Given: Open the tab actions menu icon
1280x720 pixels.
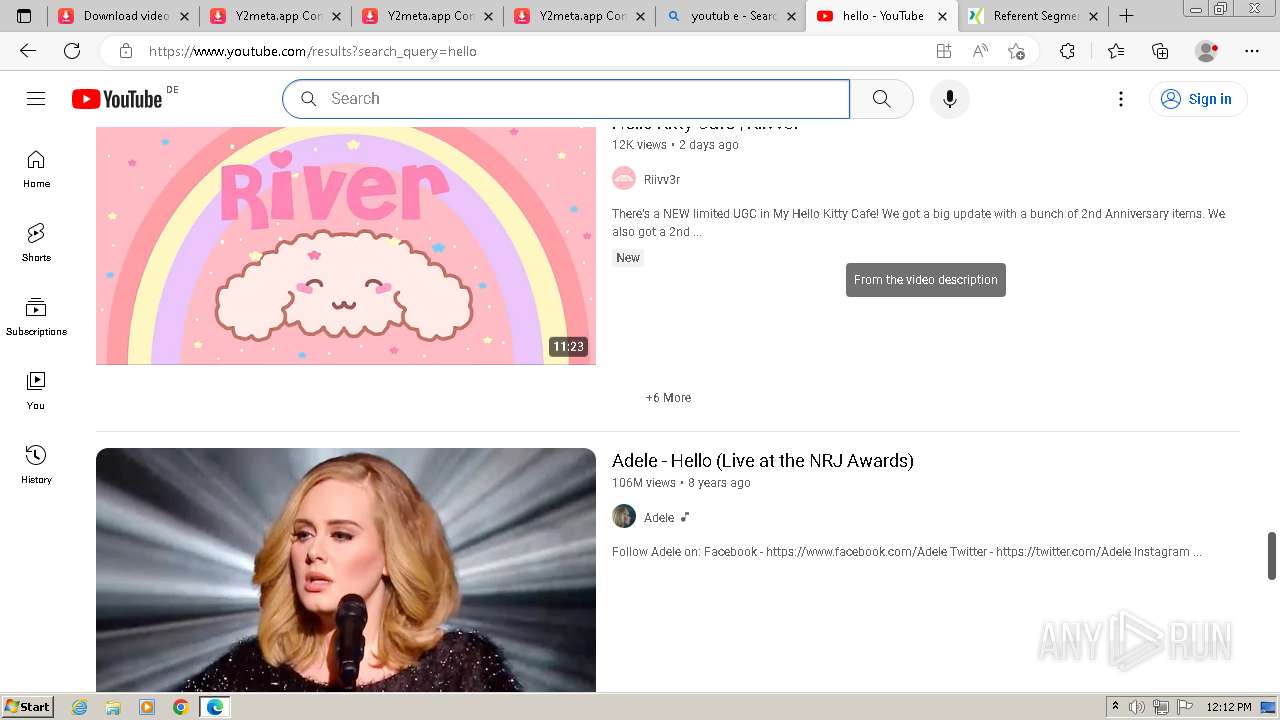Looking at the screenshot, I should 24,16.
